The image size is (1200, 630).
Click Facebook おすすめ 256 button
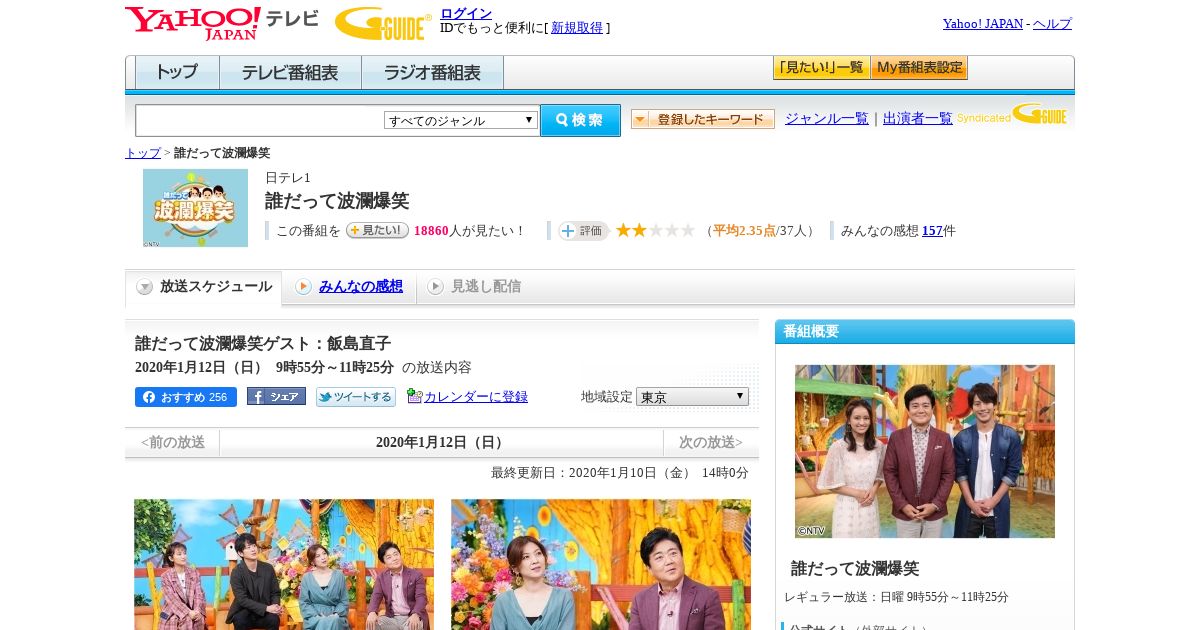point(186,397)
